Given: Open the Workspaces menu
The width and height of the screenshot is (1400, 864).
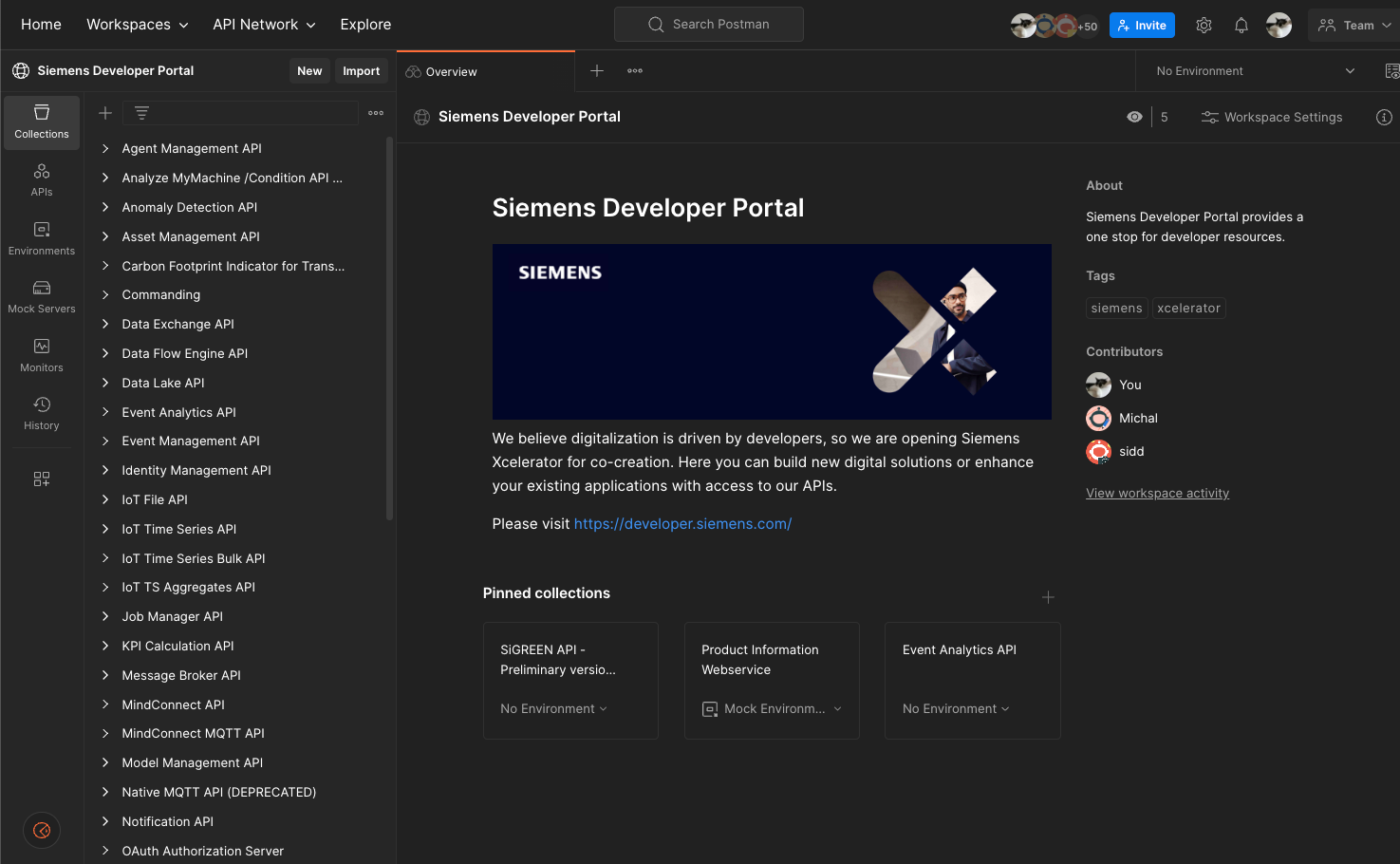Looking at the screenshot, I should coord(137,25).
